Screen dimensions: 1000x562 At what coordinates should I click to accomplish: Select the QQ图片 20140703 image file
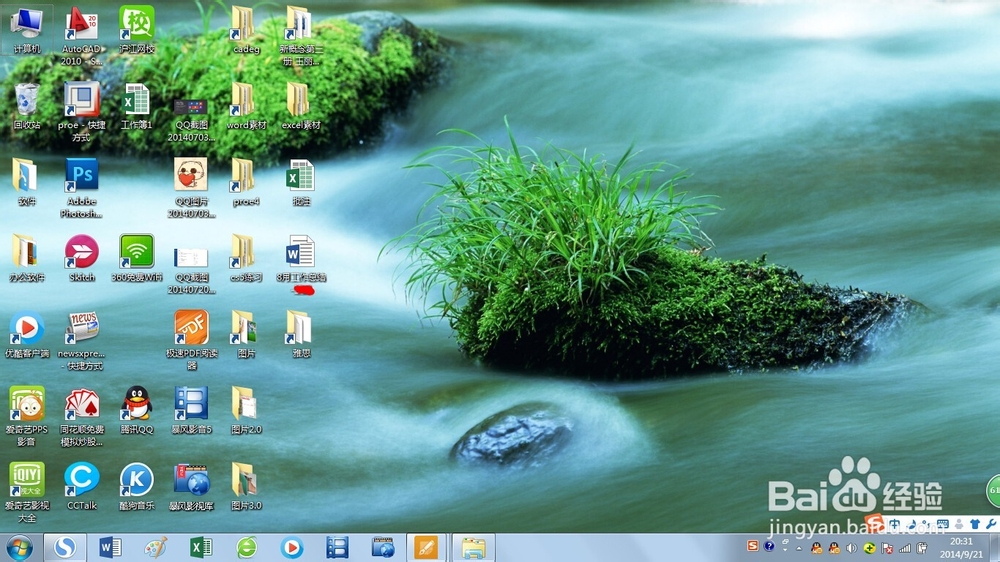pos(191,188)
